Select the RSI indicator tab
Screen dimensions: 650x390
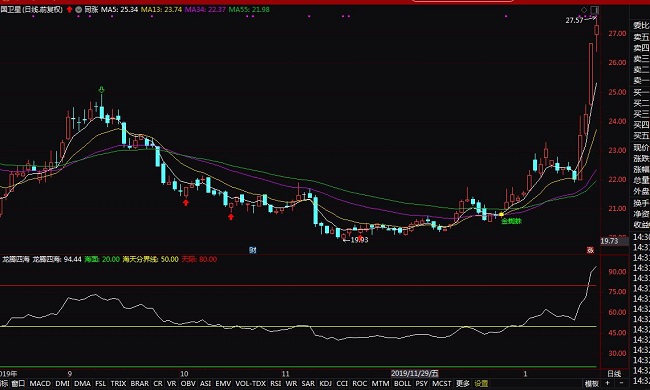pyautogui.click(x=276, y=384)
